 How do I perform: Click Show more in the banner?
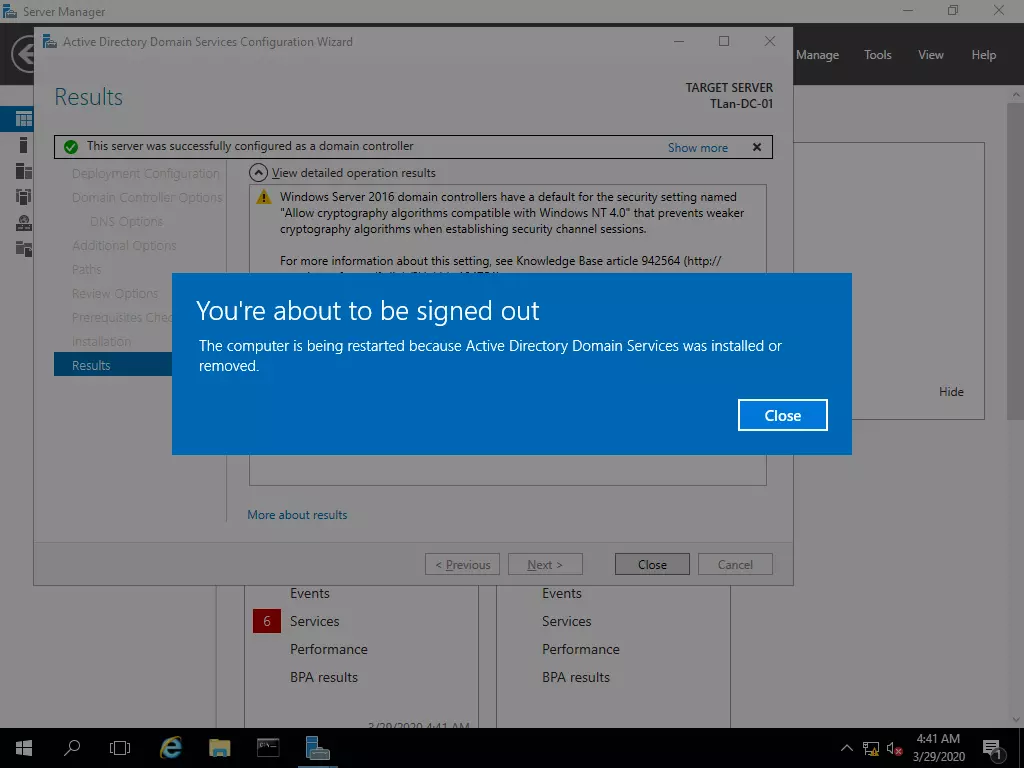(x=697, y=148)
